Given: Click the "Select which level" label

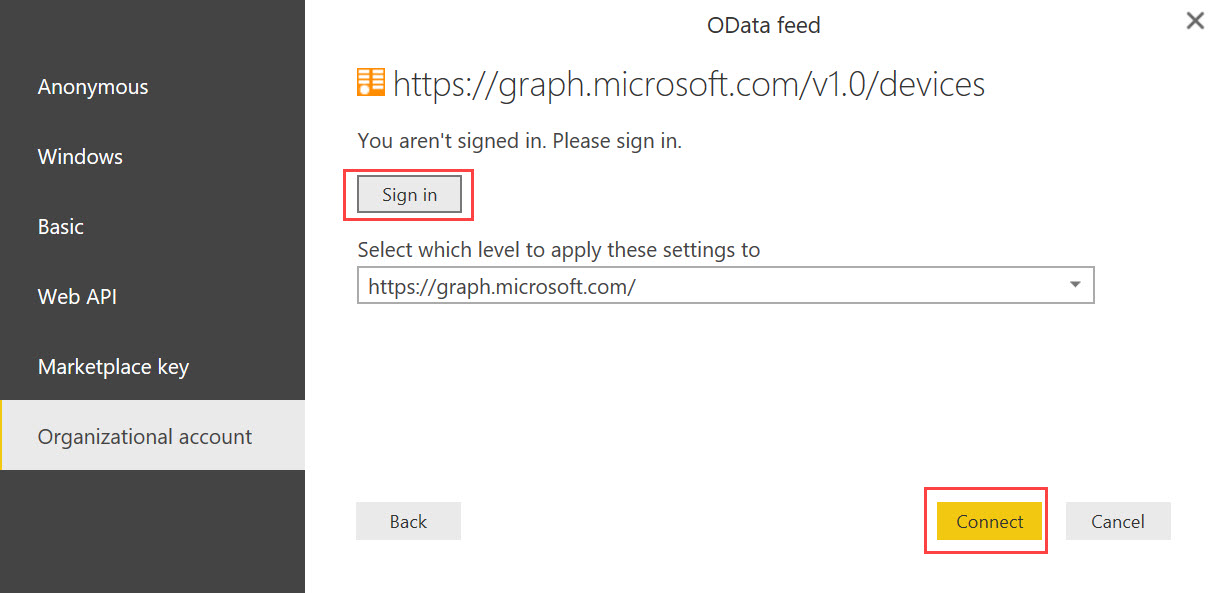Looking at the screenshot, I should click(x=558, y=250).
